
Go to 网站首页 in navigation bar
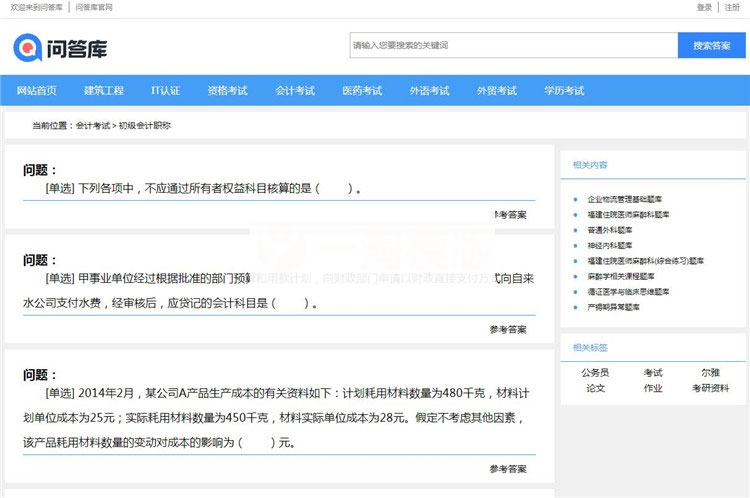[37, 91]
